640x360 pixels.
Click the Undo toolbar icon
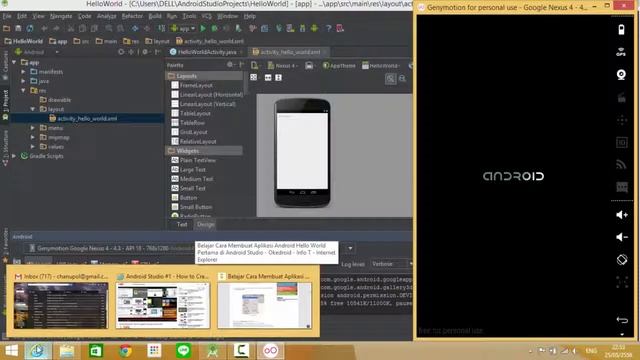point(44,29)
